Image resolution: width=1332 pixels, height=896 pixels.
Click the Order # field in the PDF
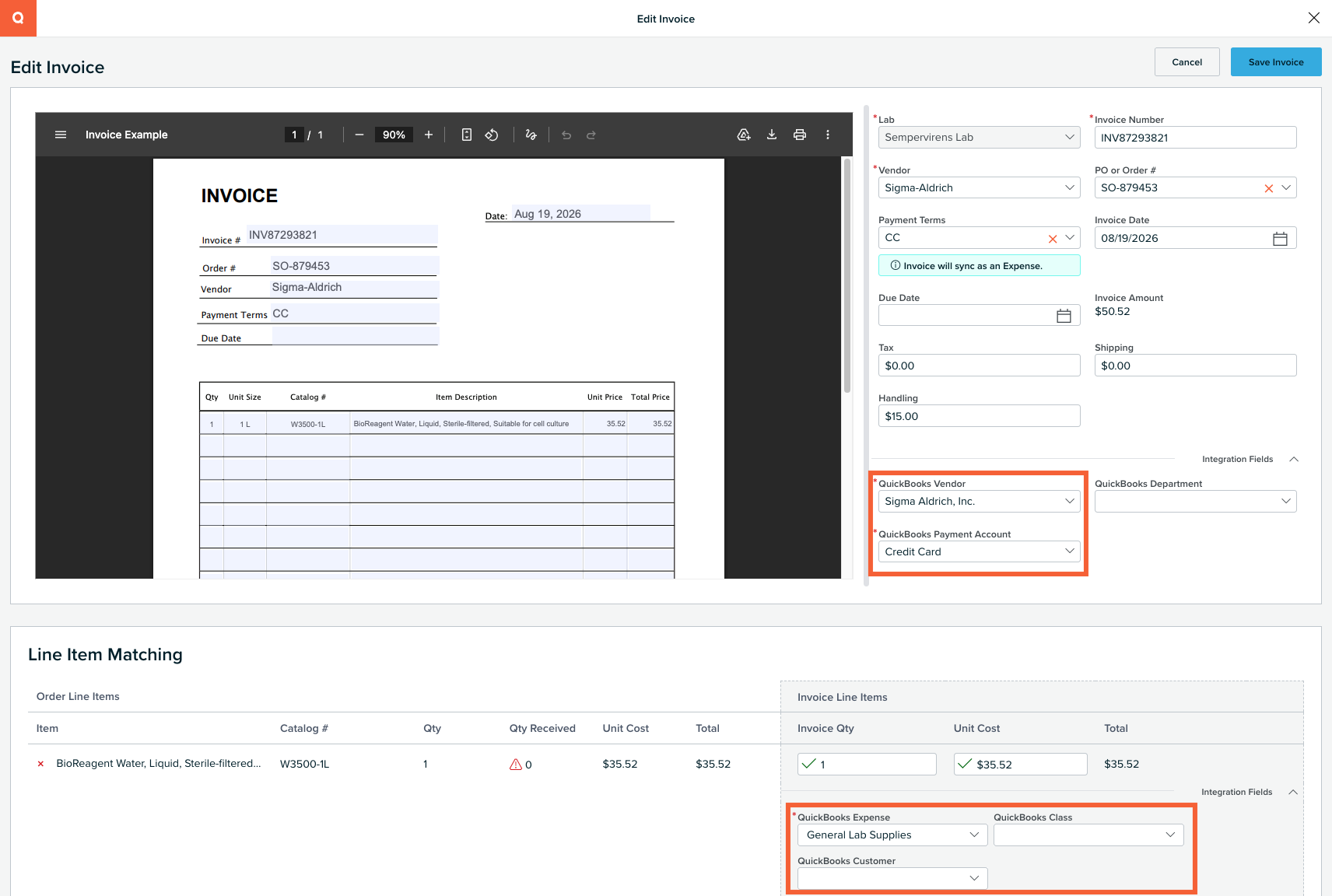pos(355,266)
